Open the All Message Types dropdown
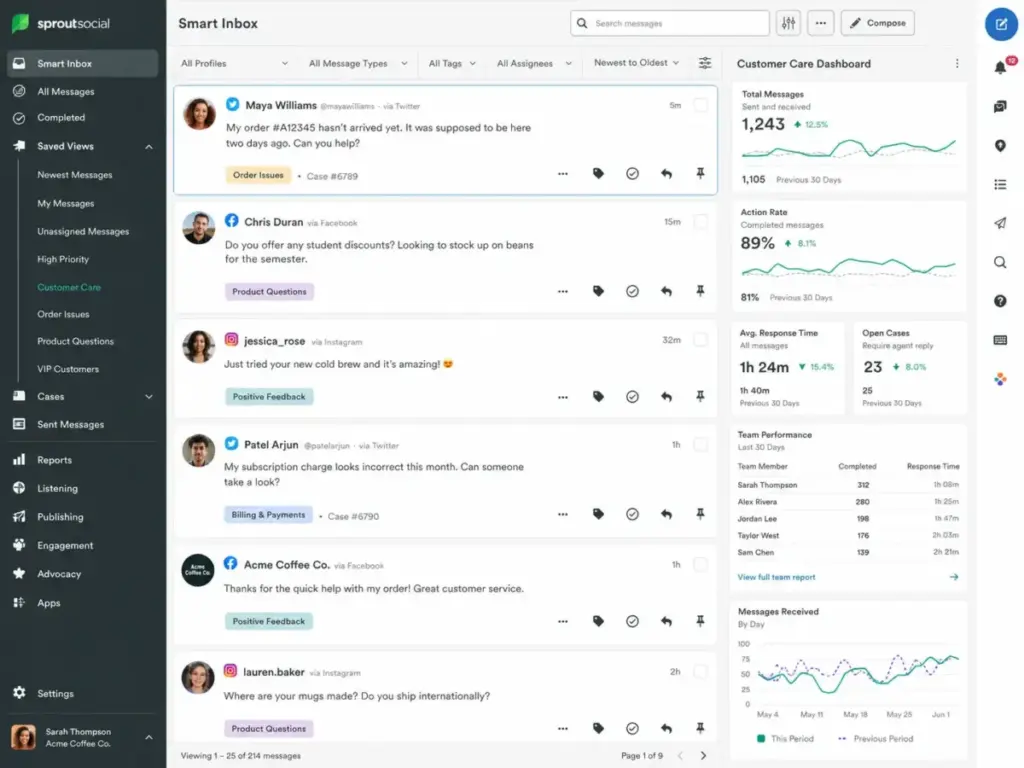1024x768 pixels. point(358,63)
